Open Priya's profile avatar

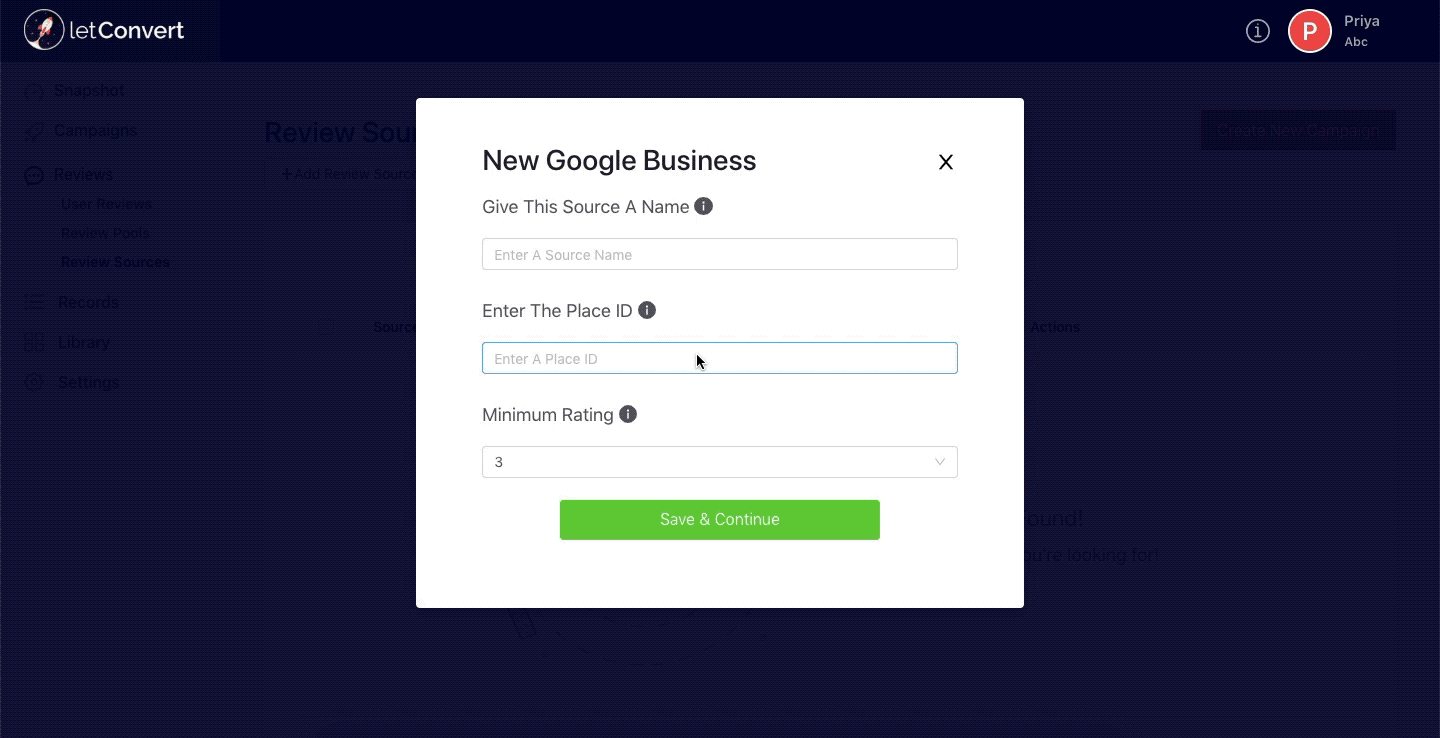click(x=1310, y=31)
